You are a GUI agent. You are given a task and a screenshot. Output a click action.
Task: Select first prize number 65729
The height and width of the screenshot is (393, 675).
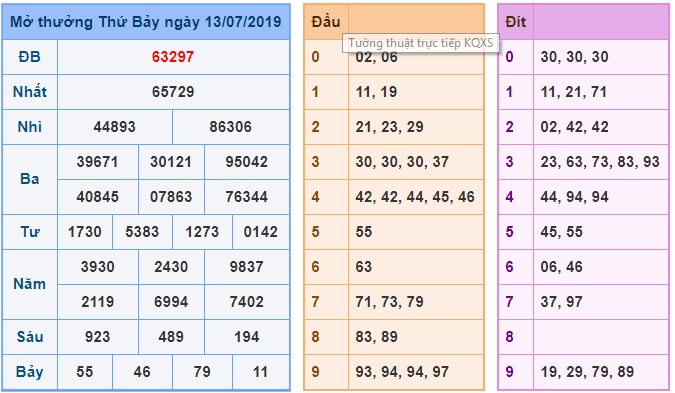point(173,92)
